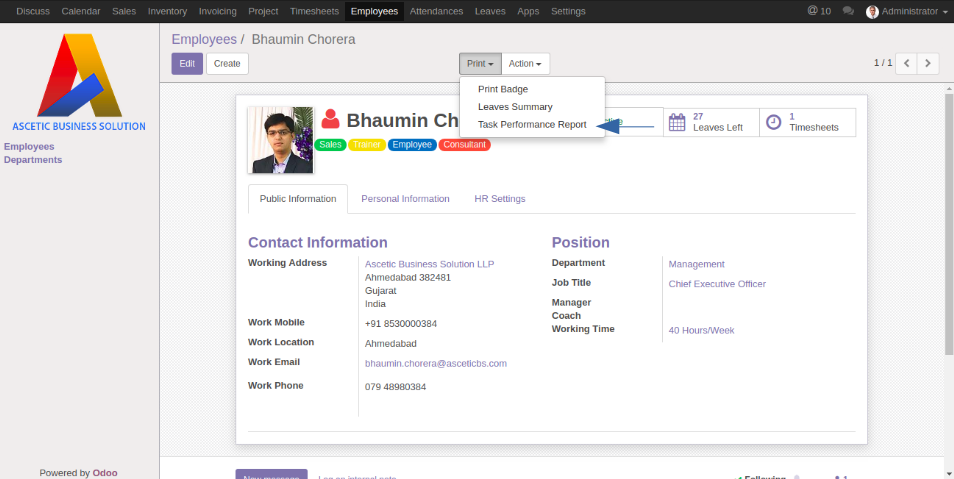Open the Timesheets top menu

(315, 11)
